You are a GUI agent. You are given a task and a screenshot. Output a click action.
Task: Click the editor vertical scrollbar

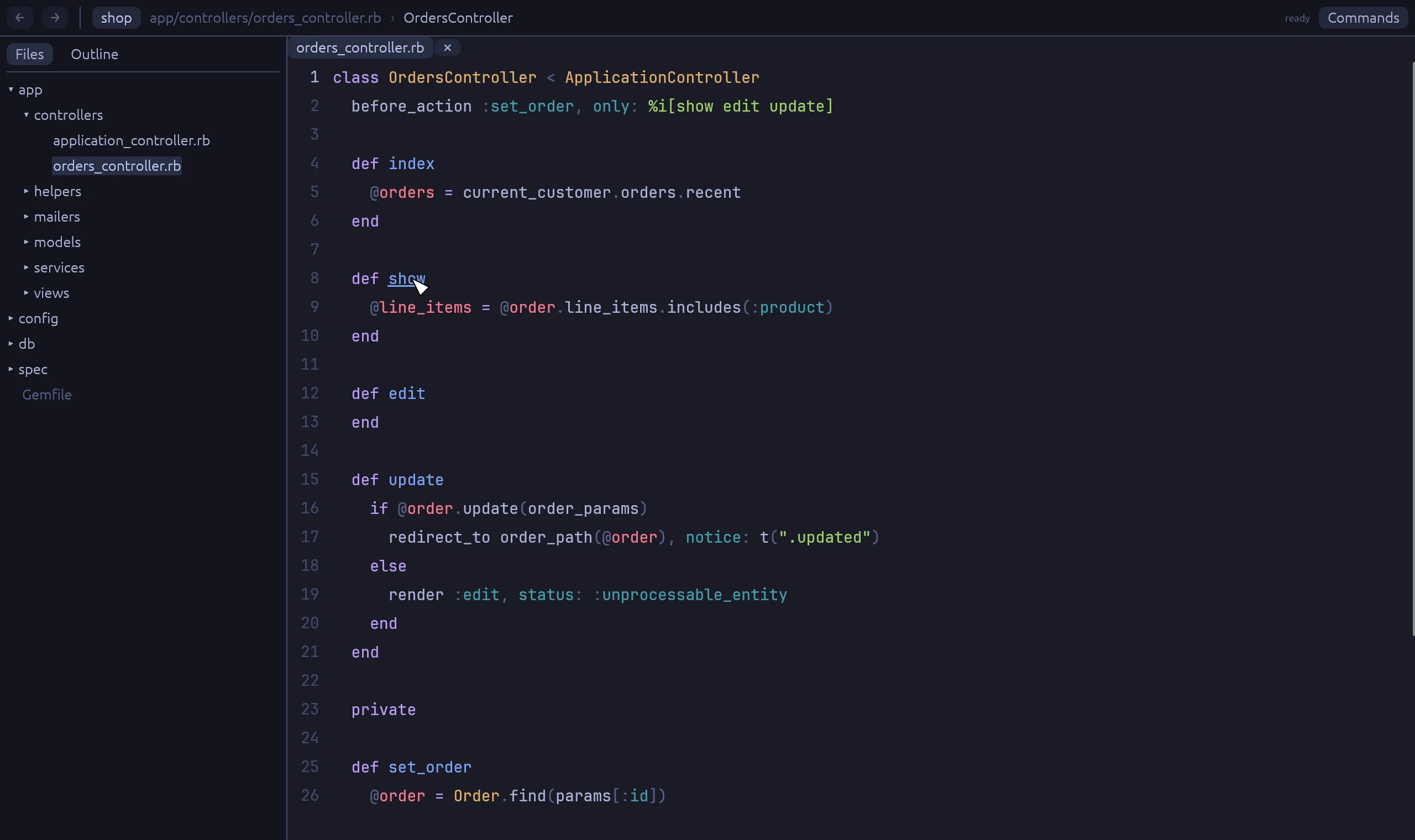click(x=1412, y=349)
